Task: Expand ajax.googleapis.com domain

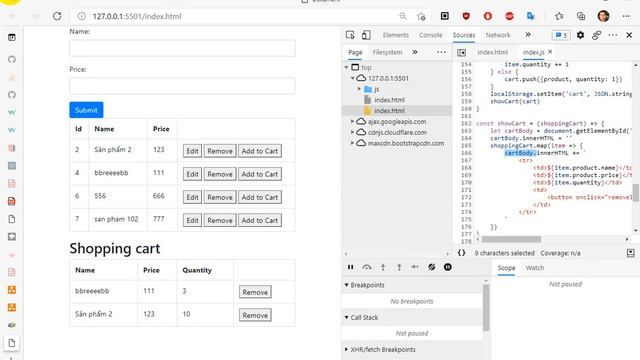Action: [353, 122]
